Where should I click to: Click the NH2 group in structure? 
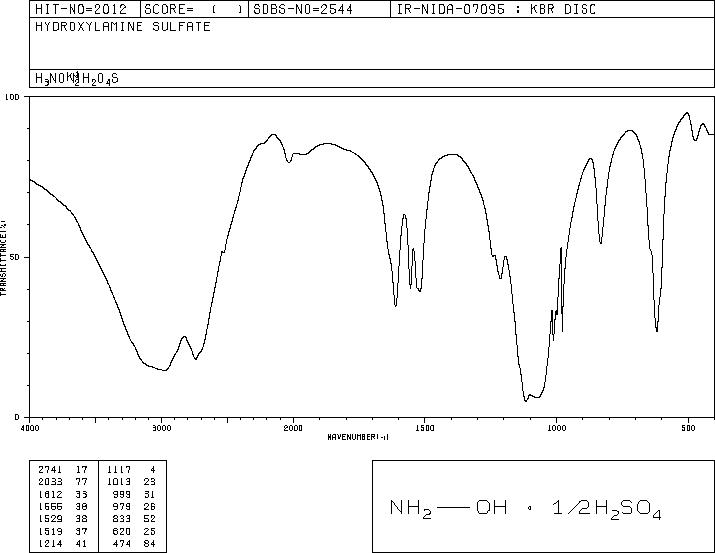click(410, 508)
